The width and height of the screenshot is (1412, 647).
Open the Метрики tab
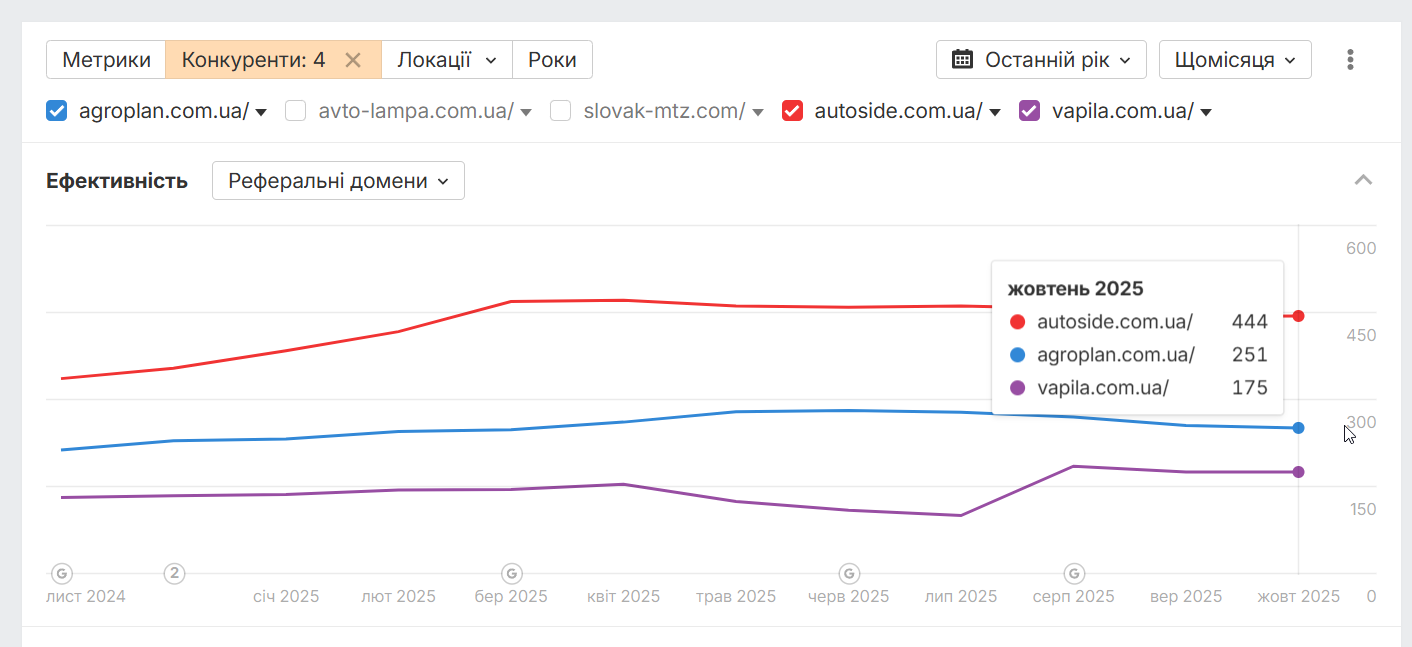click(105, 60)
